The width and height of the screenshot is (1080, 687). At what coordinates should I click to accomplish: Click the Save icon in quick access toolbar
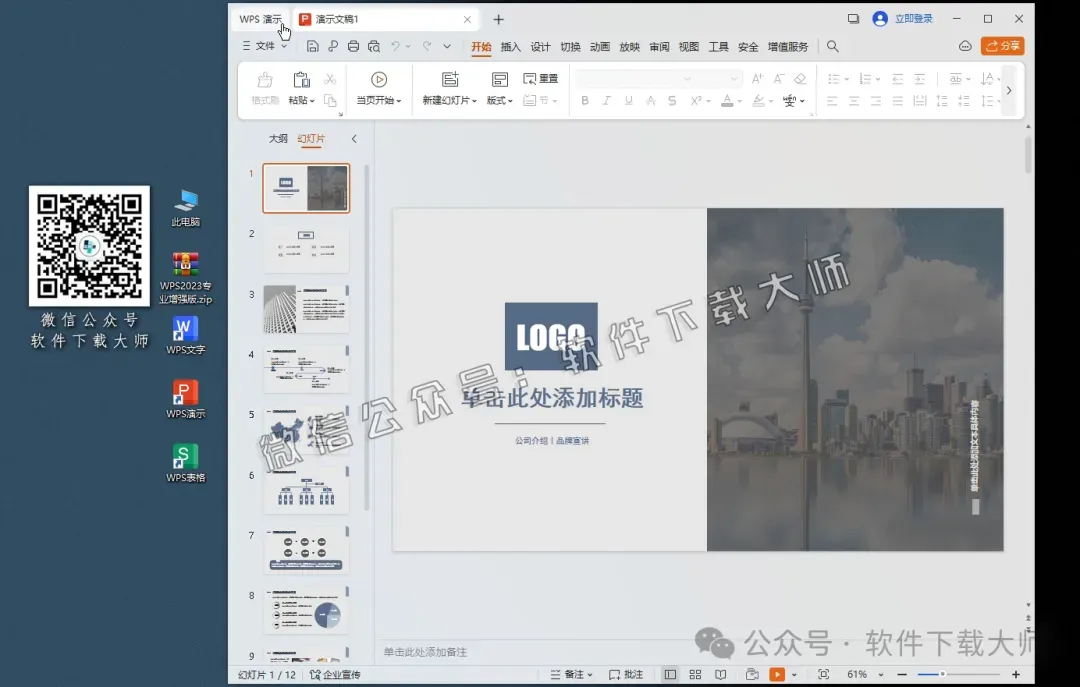(313, 46)
